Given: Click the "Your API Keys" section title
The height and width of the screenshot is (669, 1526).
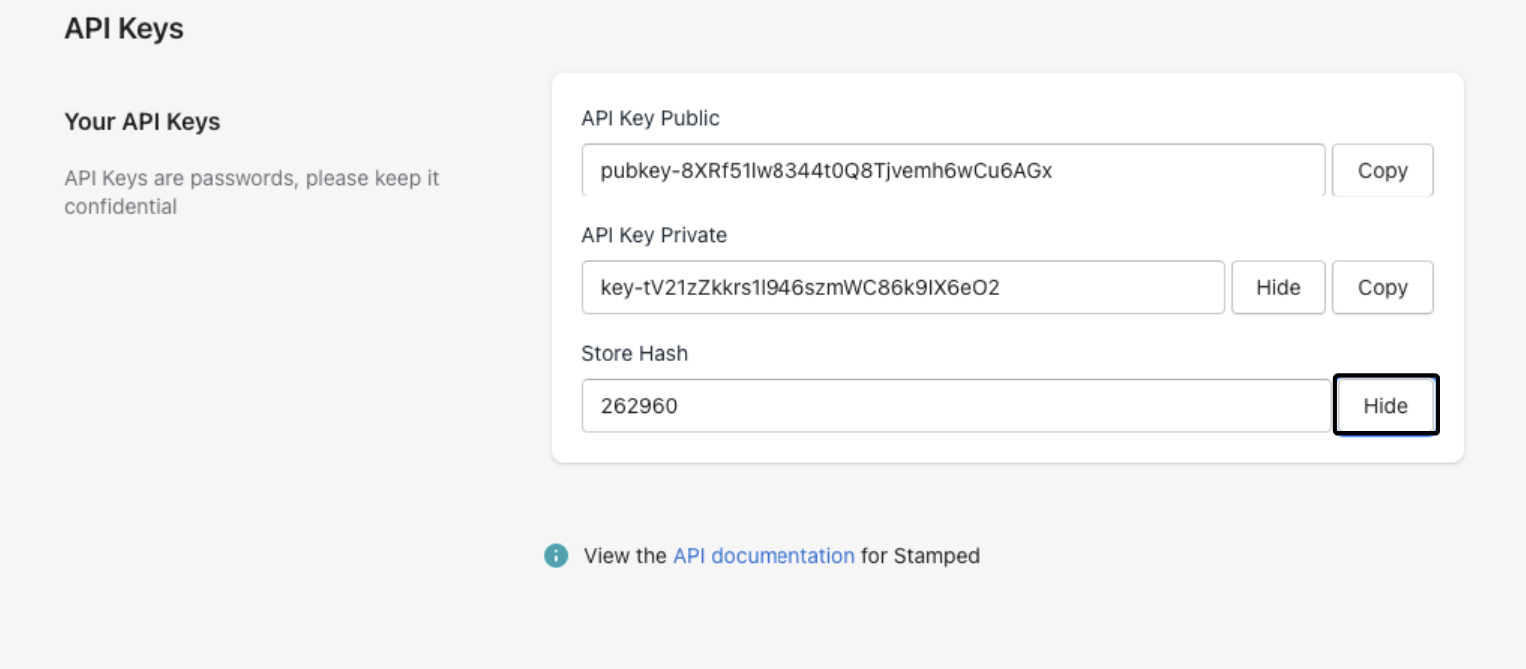Looking at the screenshot, I should [142, 122].
